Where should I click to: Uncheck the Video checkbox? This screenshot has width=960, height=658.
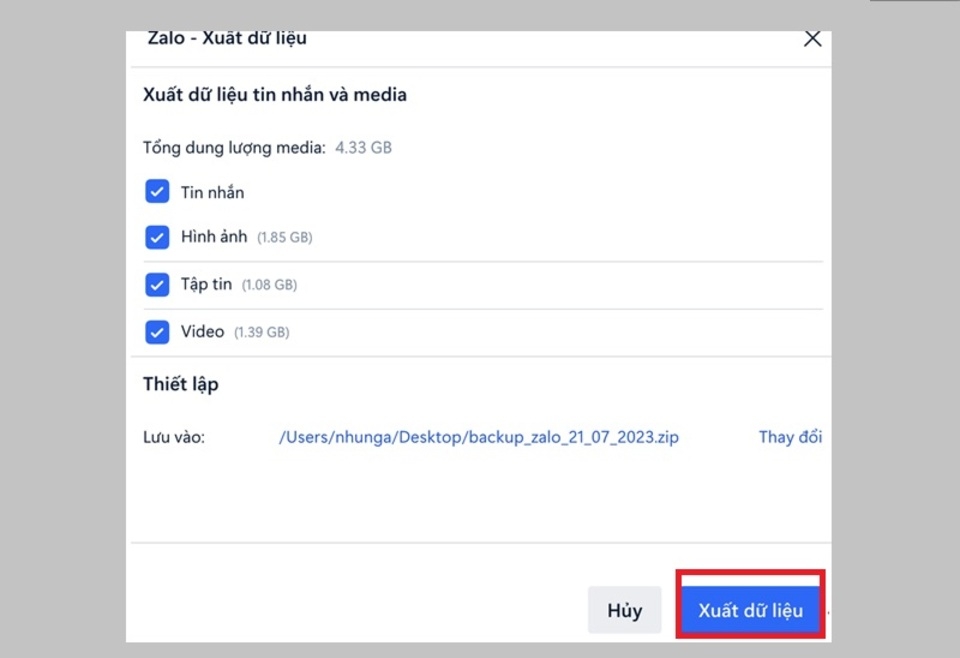pyautogui.click(x=157, y=332)
